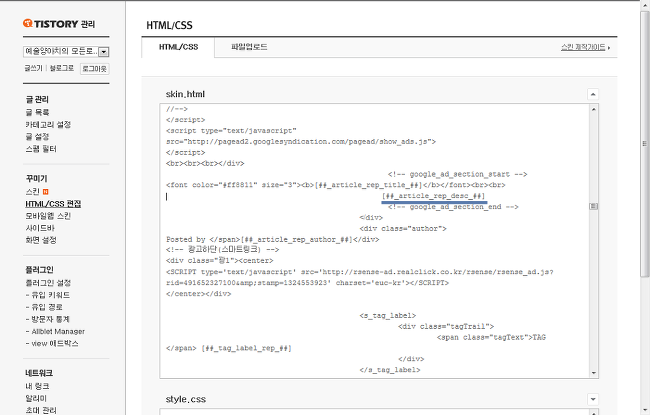Viewport: 650px width, 415px height.
Task: Open 방문자 통계 plugin
Action: [x=48, y=319]
